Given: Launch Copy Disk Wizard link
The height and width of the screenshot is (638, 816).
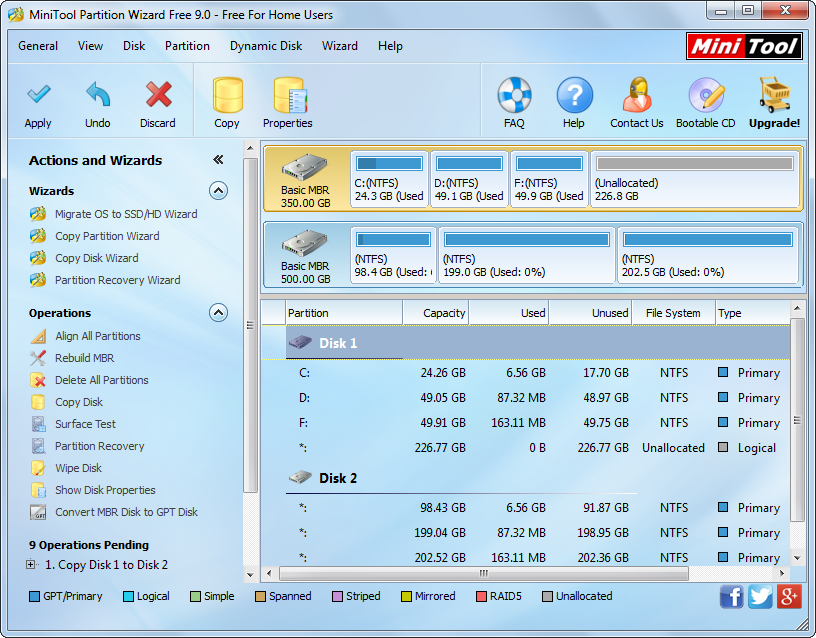Looking at the screenshot, I should [97, 258].
